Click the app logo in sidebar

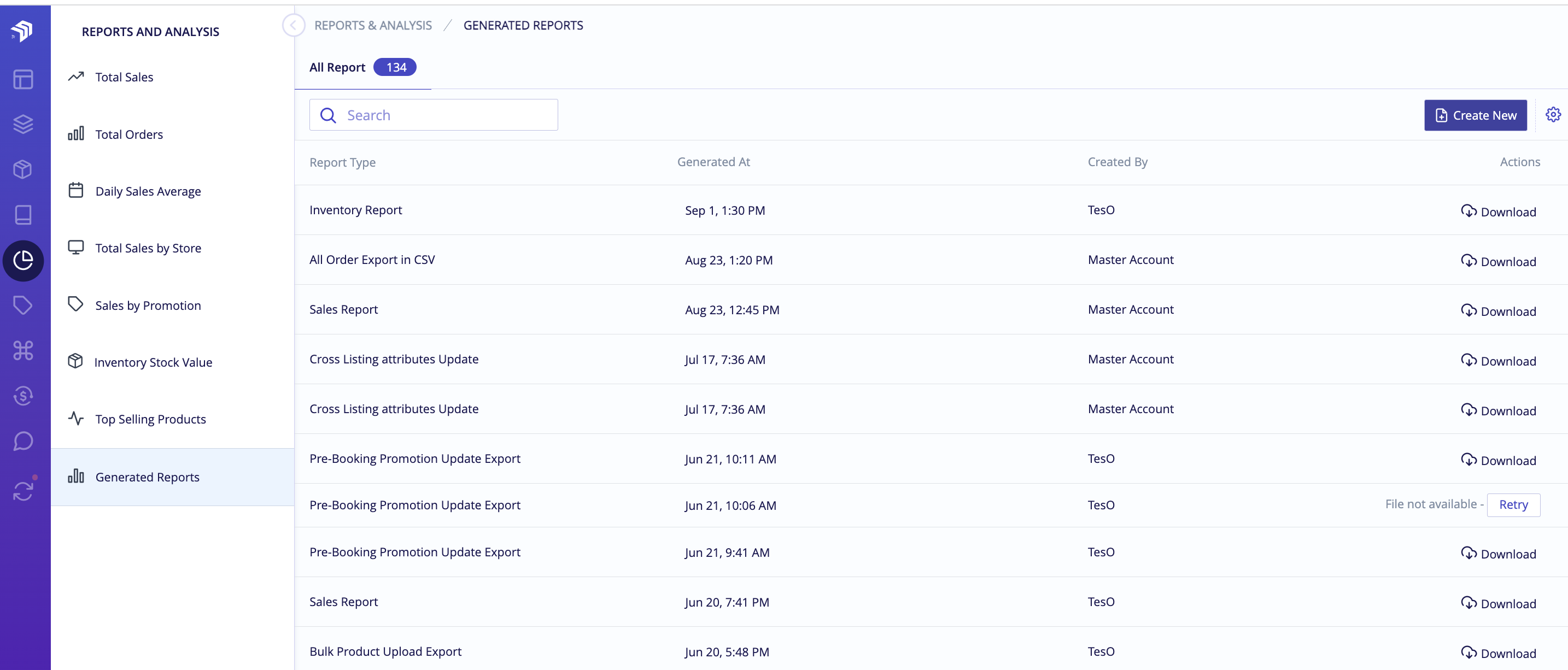[x=22, y=31]
